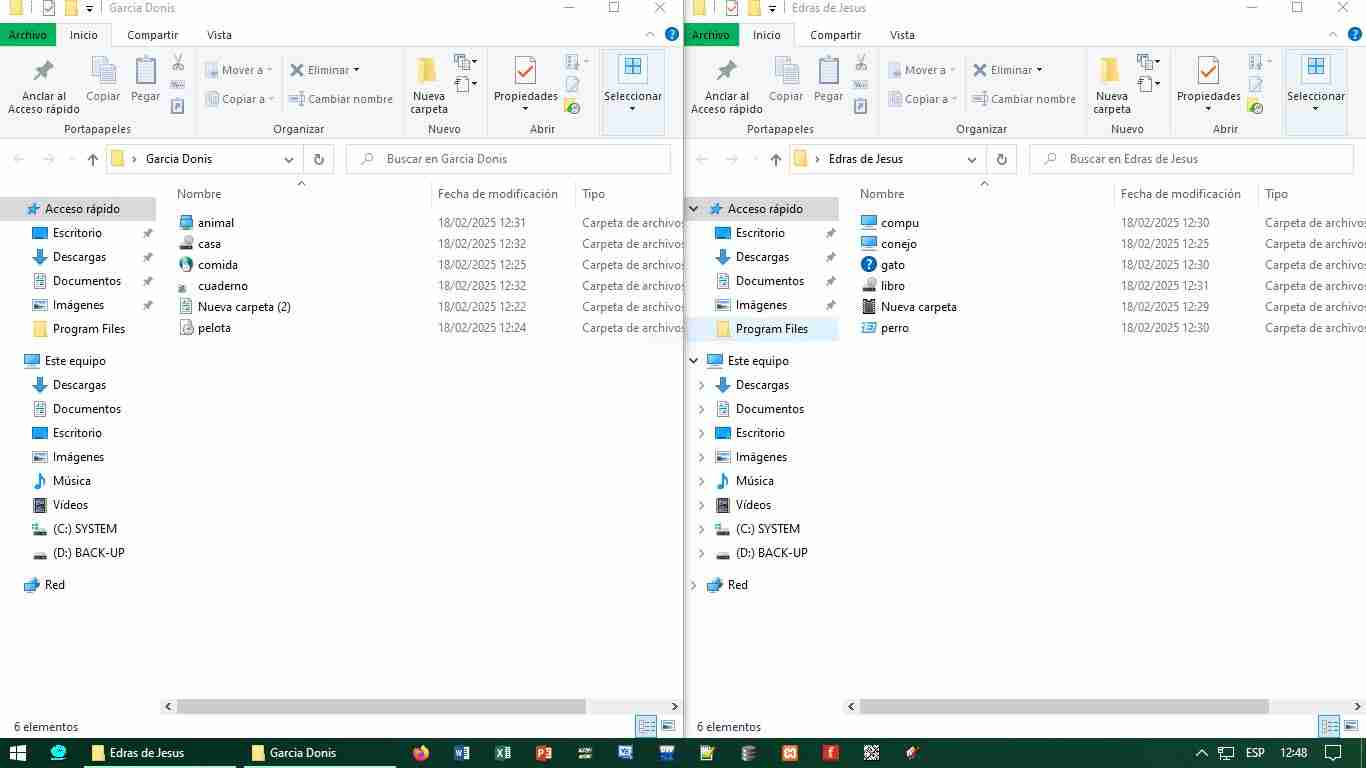The width and height of the screenshot is (1366, 768).
Task: Click the Pegar icon in Edras de Jesus ribbon
Action: 828,71
